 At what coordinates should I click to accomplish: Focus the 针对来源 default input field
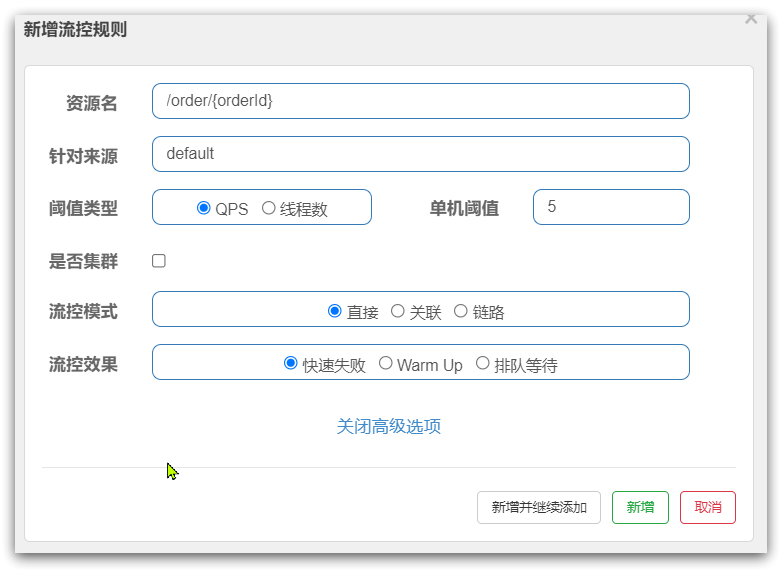[x=421, y=154]
